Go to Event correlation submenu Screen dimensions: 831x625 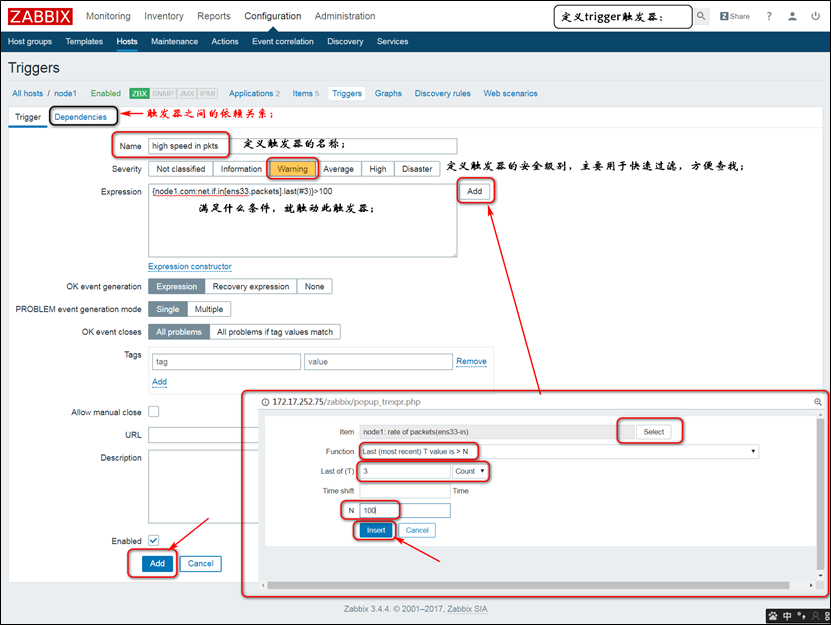(282, 41)
